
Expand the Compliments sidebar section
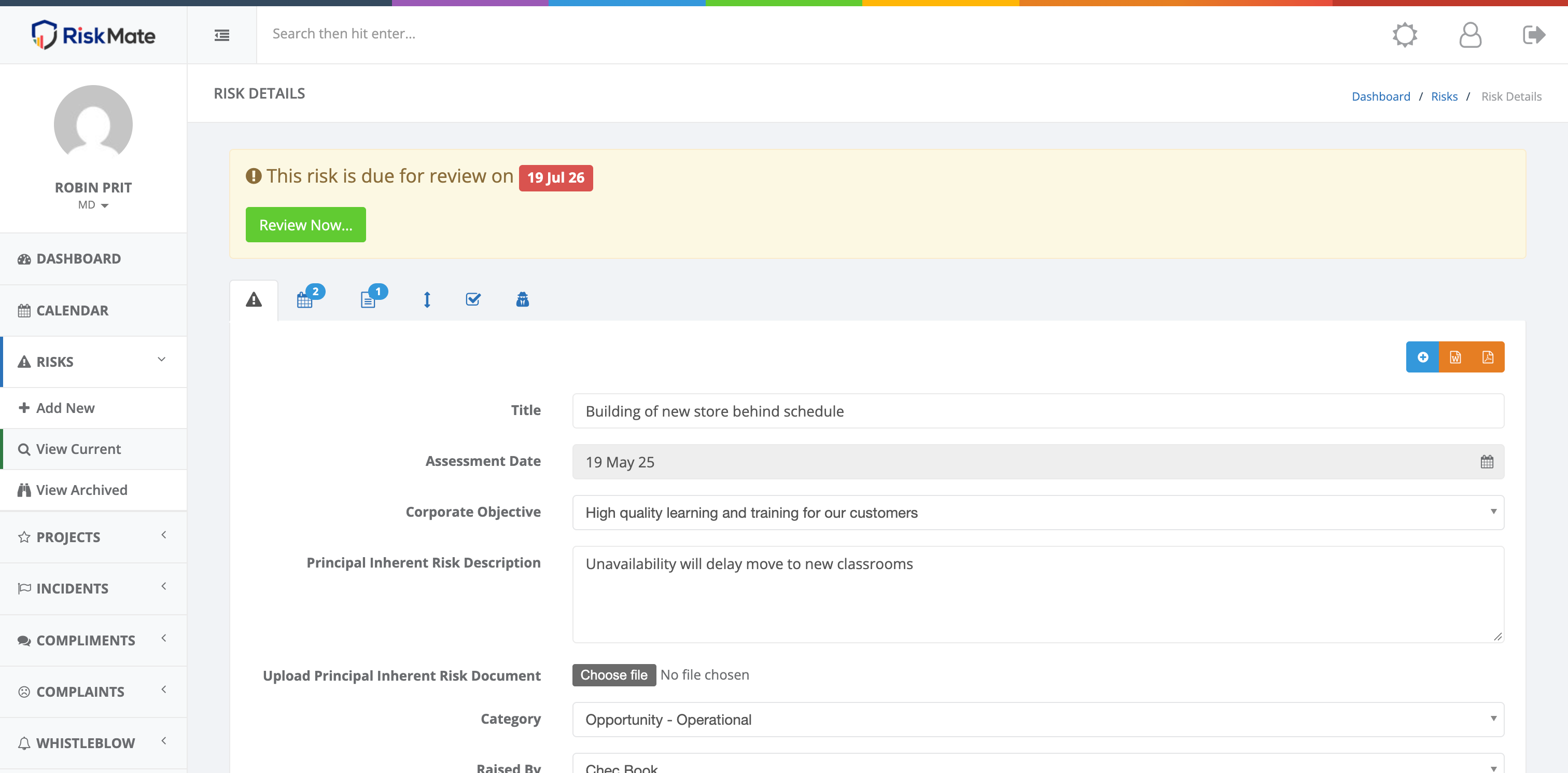pos(93,640)
